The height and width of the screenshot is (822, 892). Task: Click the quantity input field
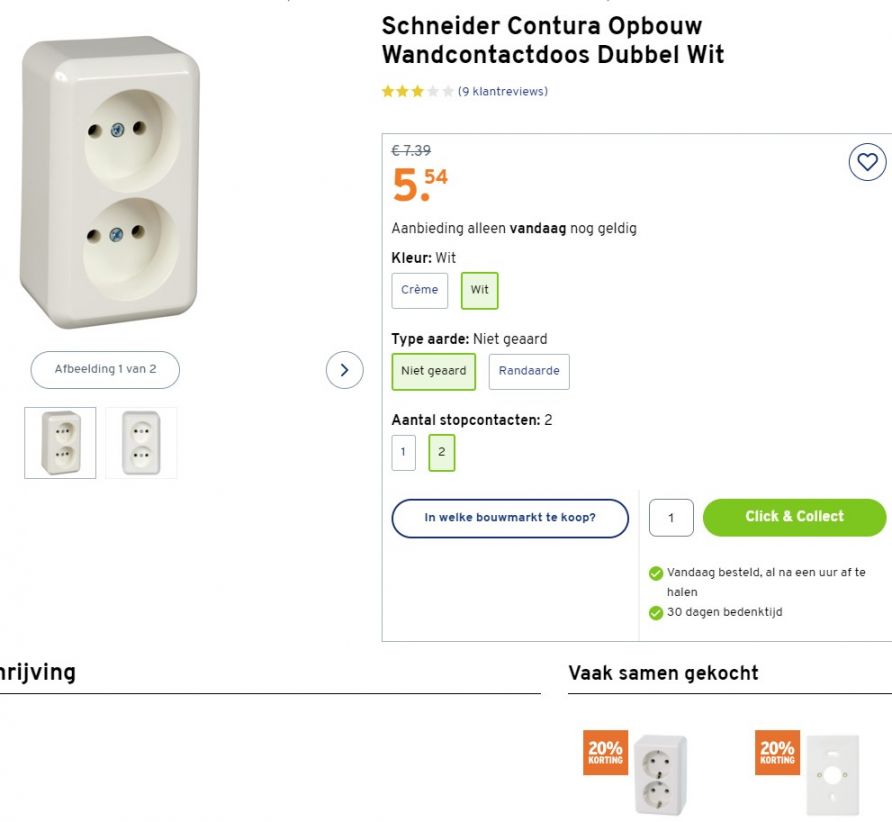(x=671, y=518)
